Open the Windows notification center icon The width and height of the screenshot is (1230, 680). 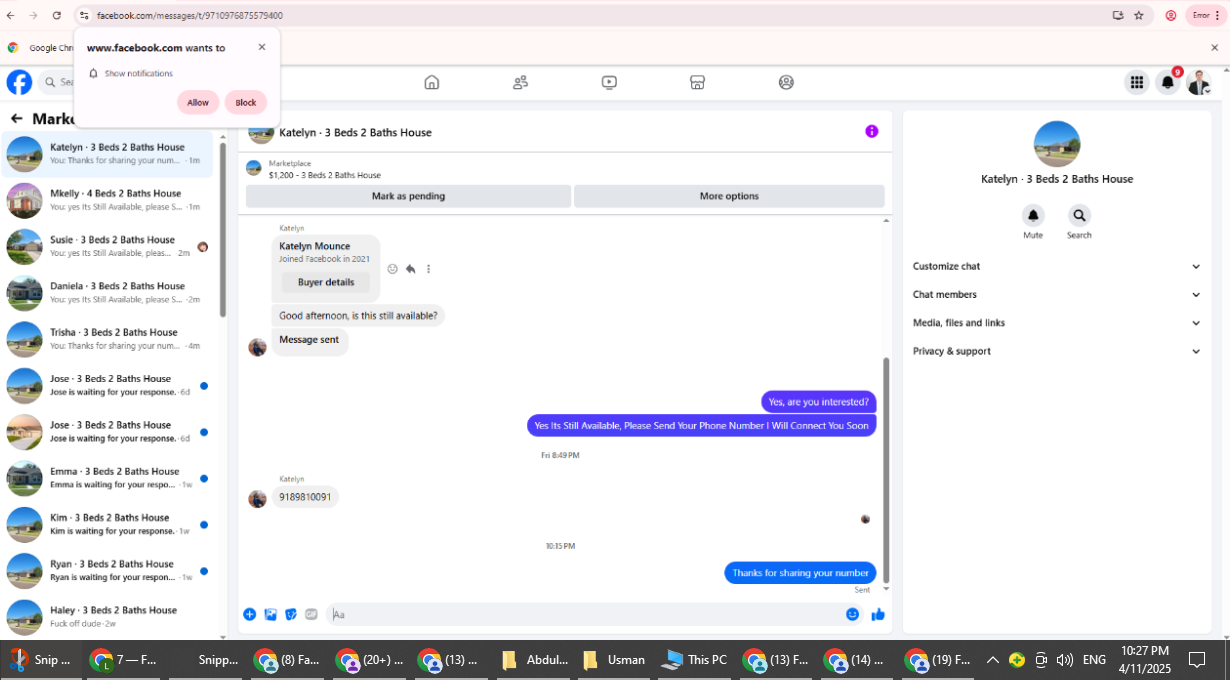[x=1197, y=660]
